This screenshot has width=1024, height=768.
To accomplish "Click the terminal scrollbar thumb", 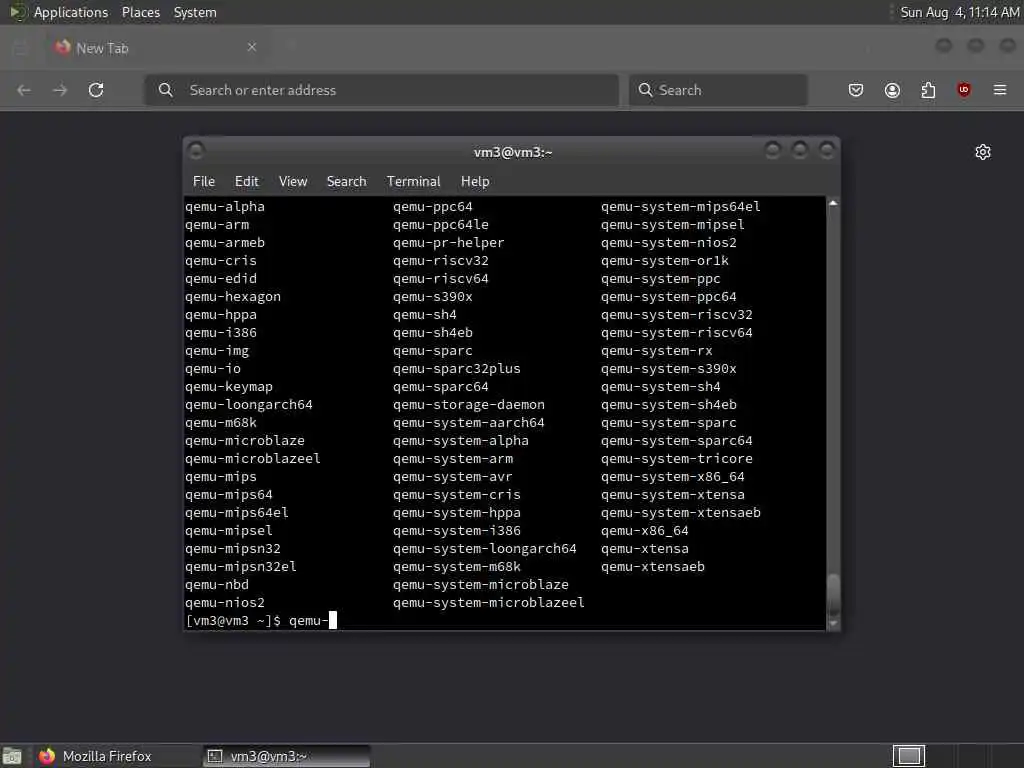I will point(833,594).
